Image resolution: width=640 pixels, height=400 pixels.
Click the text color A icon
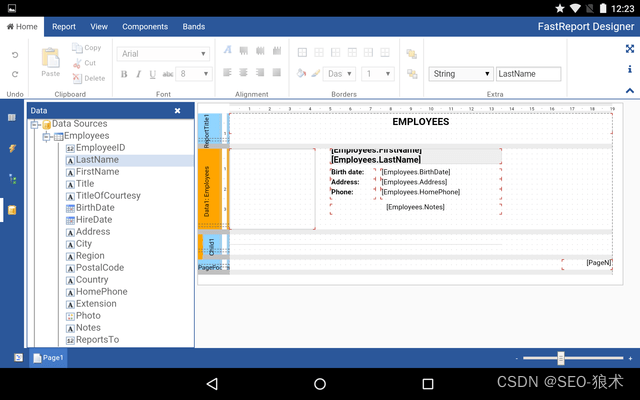[227, 50]
